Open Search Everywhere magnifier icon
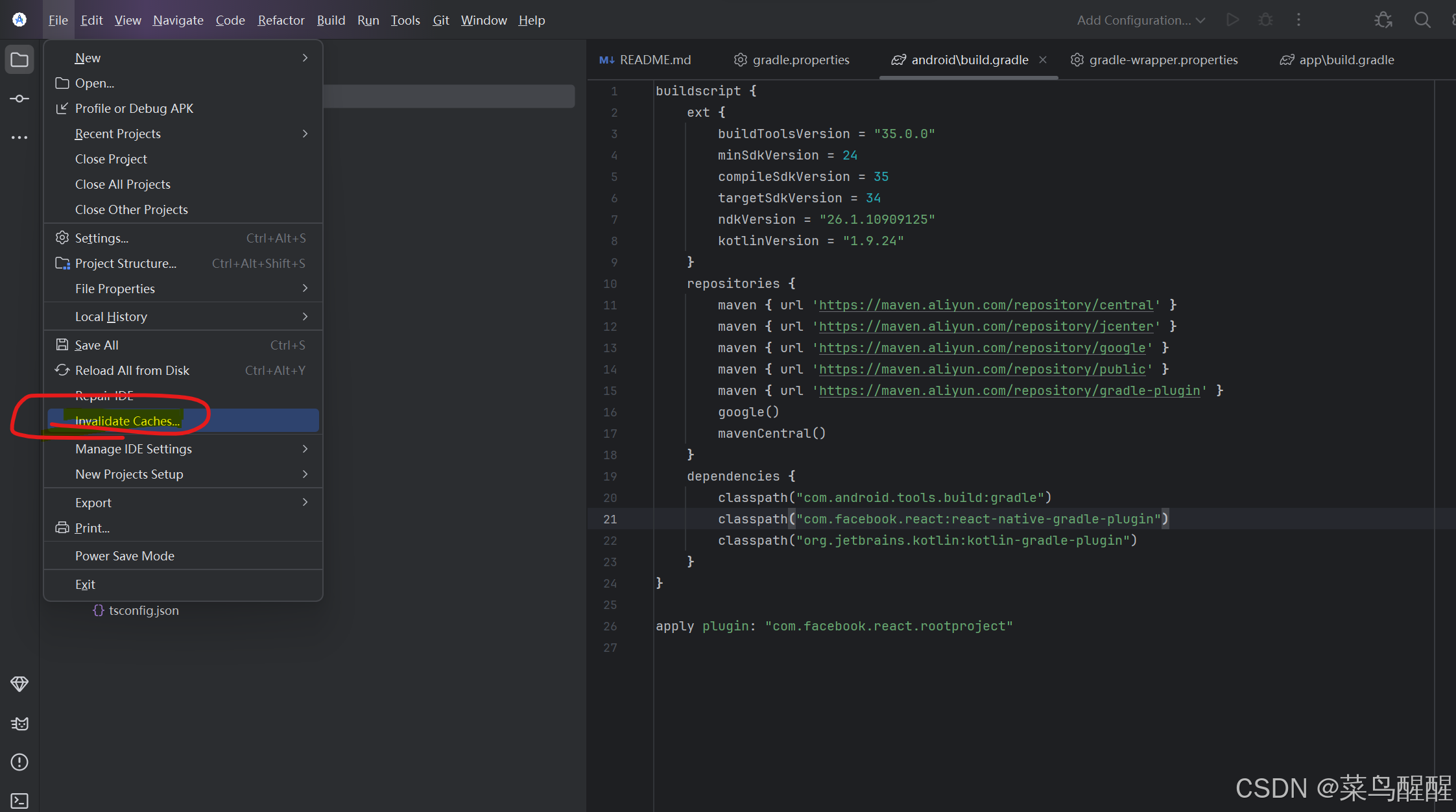The image size is (1456, 812). [x=1422, y=20]
